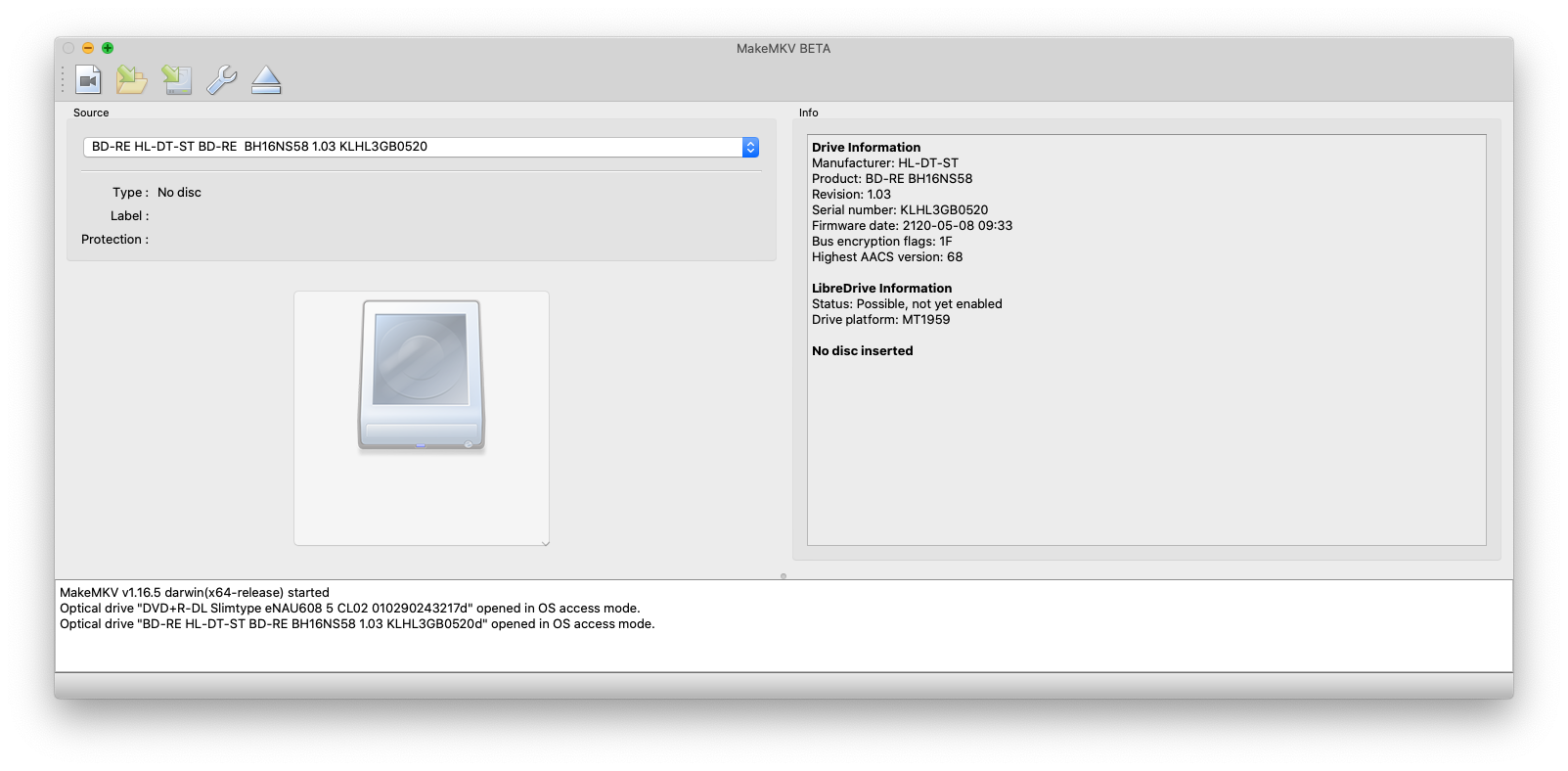Eject disc using the eject icon
The height and width of the screenshot is (771, 1568).
[266, 80]
